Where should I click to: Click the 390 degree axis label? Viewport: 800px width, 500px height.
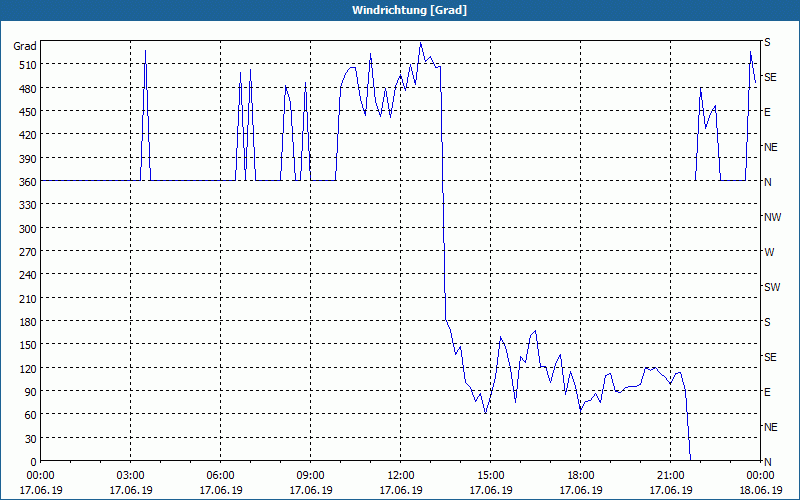(28, 159)
